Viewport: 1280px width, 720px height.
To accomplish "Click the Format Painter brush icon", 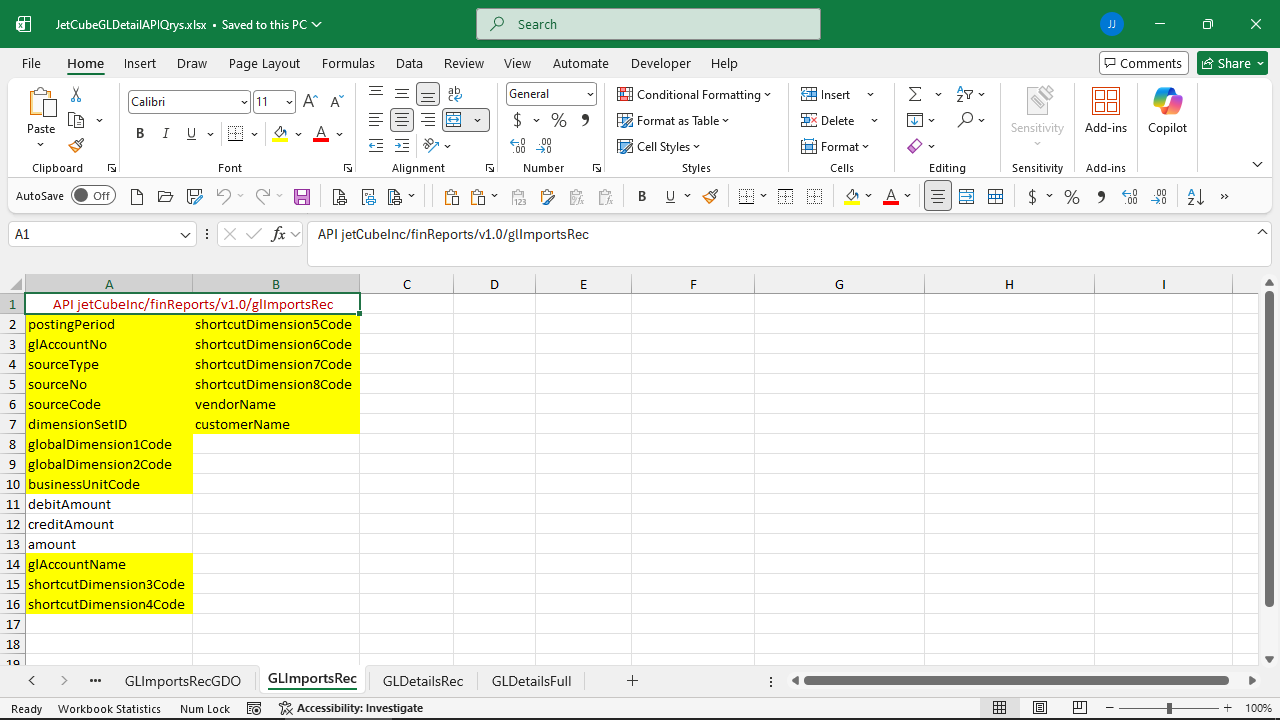I will point(76,146).
